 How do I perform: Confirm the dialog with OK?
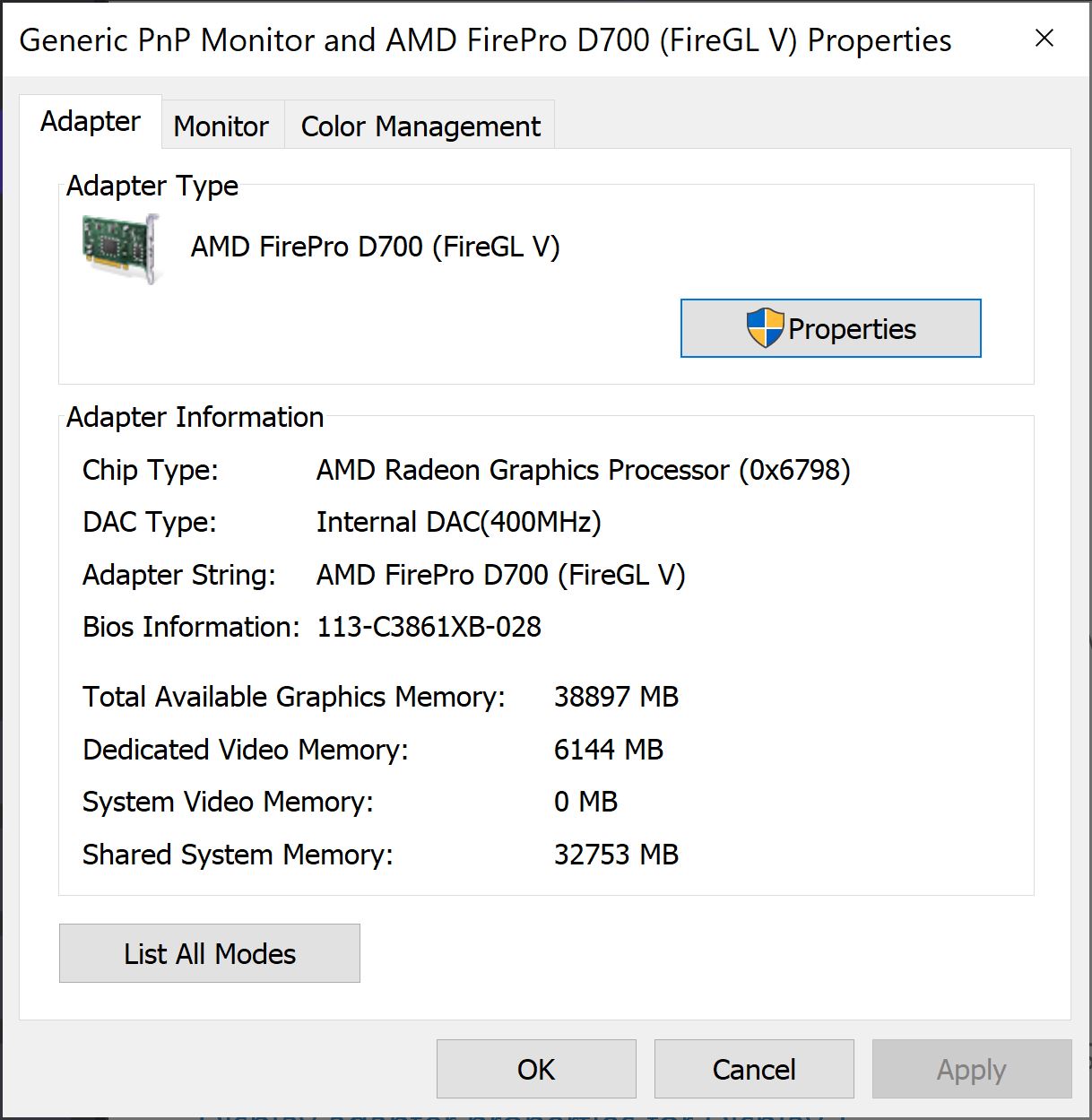536,1069
